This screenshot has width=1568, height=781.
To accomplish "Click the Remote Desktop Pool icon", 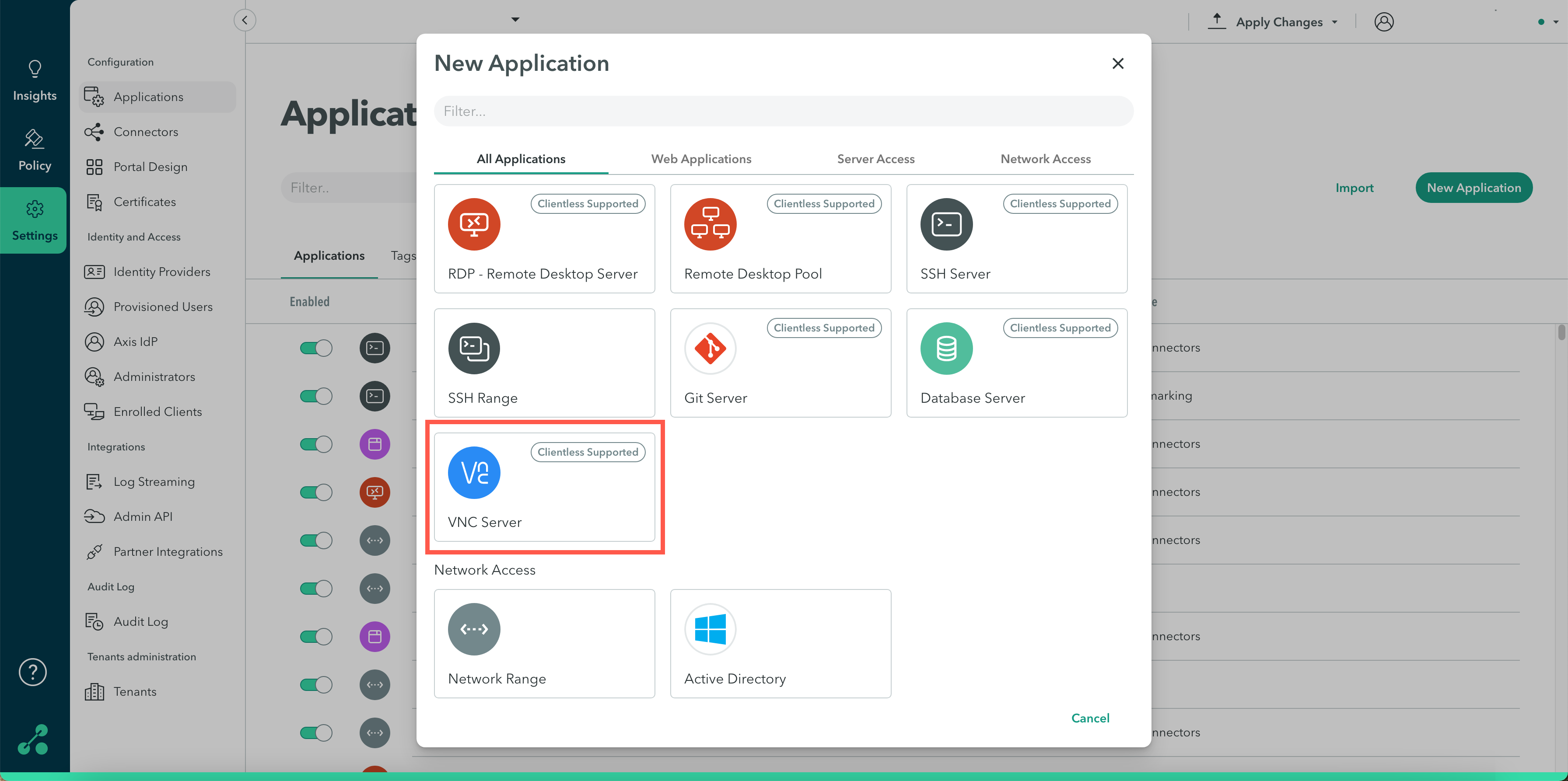I will click(710, 224).
